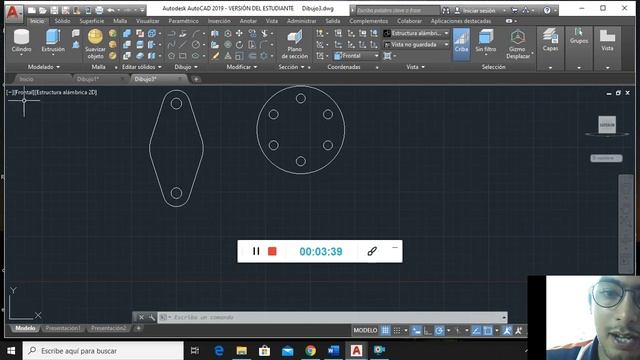Open the Grupos panel
The image size is (640, 360).
pyautogui.click(x=579, y=36)
